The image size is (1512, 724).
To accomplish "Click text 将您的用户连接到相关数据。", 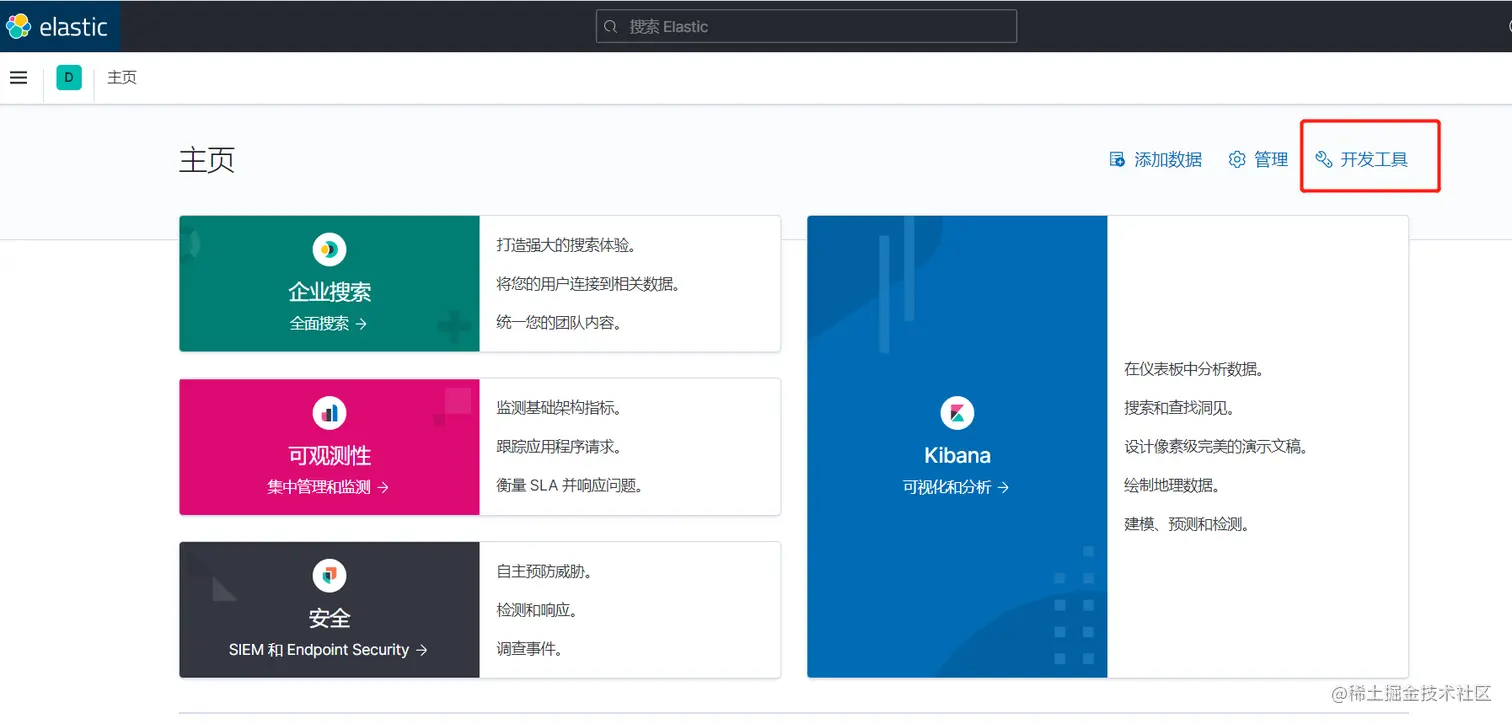I will tap(590, 284).
